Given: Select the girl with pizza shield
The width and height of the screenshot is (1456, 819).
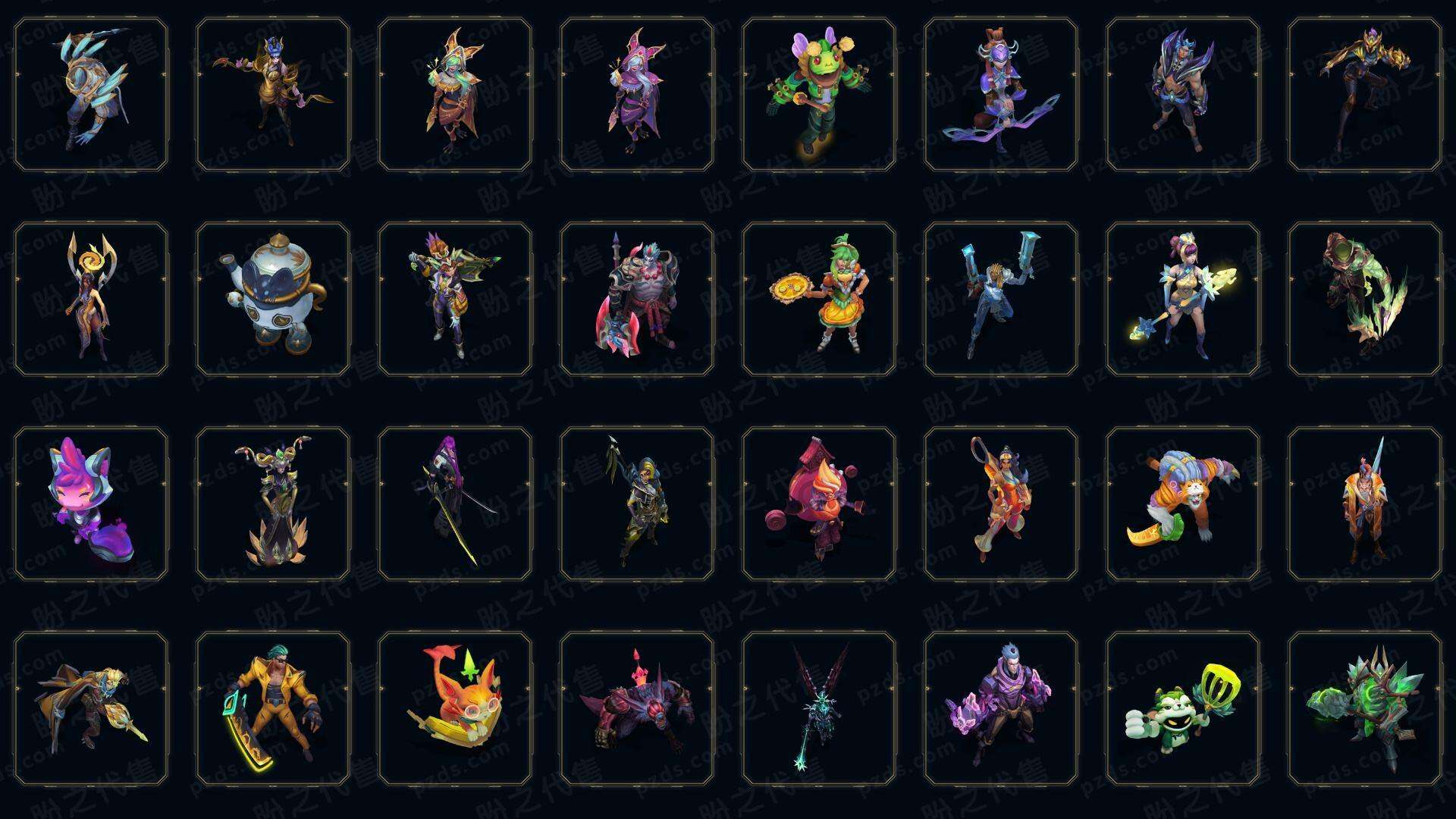Looking at the screenshot, I should pos(819,299).
